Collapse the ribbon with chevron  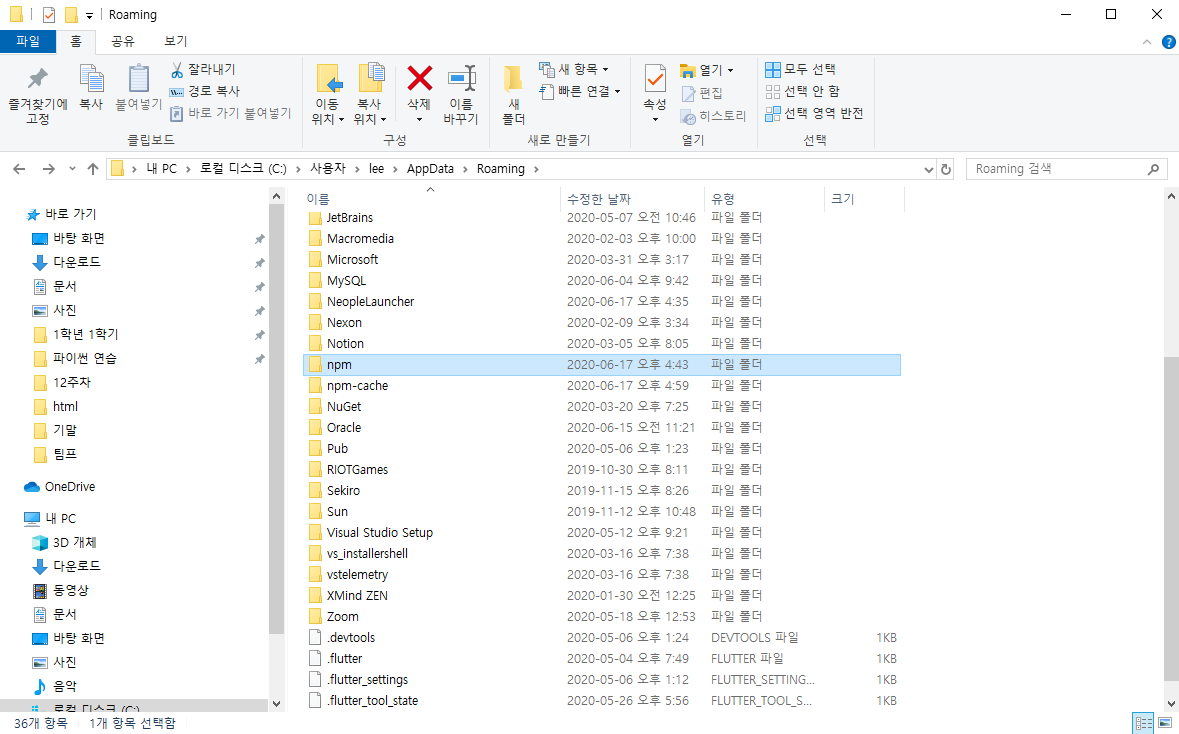pos(1147,42)
